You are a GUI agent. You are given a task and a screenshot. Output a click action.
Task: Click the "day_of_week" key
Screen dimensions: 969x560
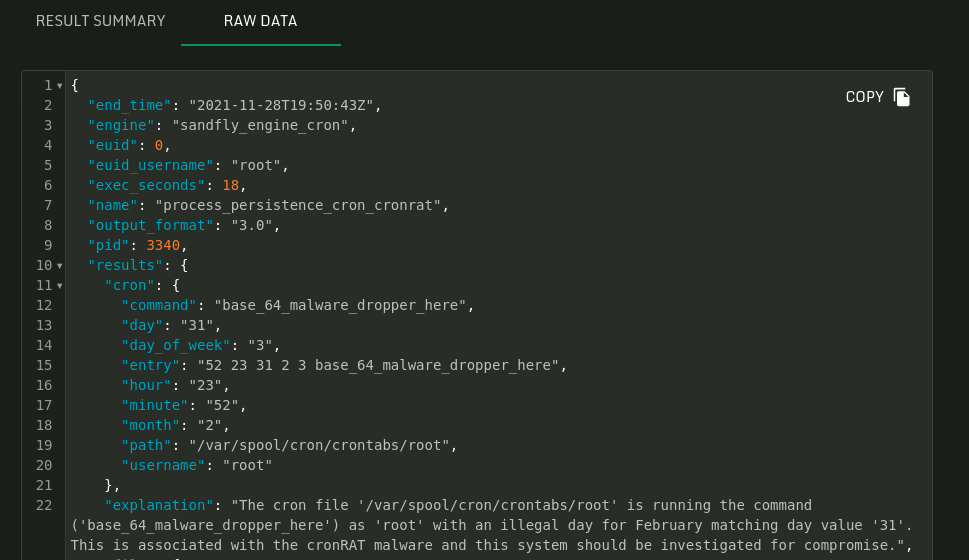pyautogui.click(x=176, y=345)
